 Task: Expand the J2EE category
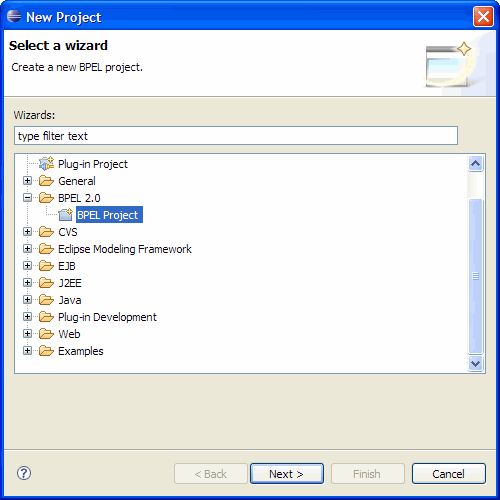click(x=27, y=283)
